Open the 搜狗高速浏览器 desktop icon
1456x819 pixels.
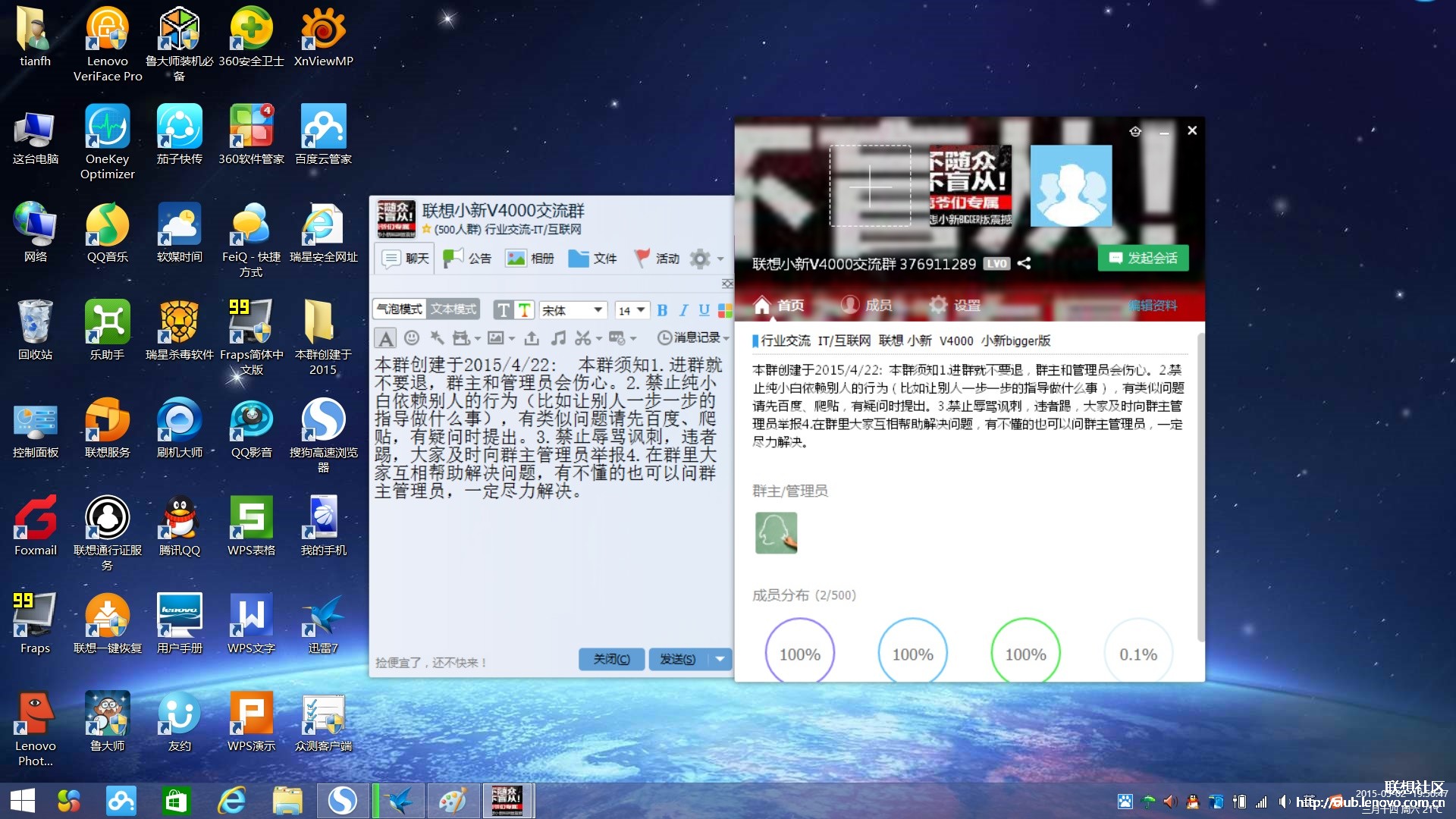(x=324, y=435)
